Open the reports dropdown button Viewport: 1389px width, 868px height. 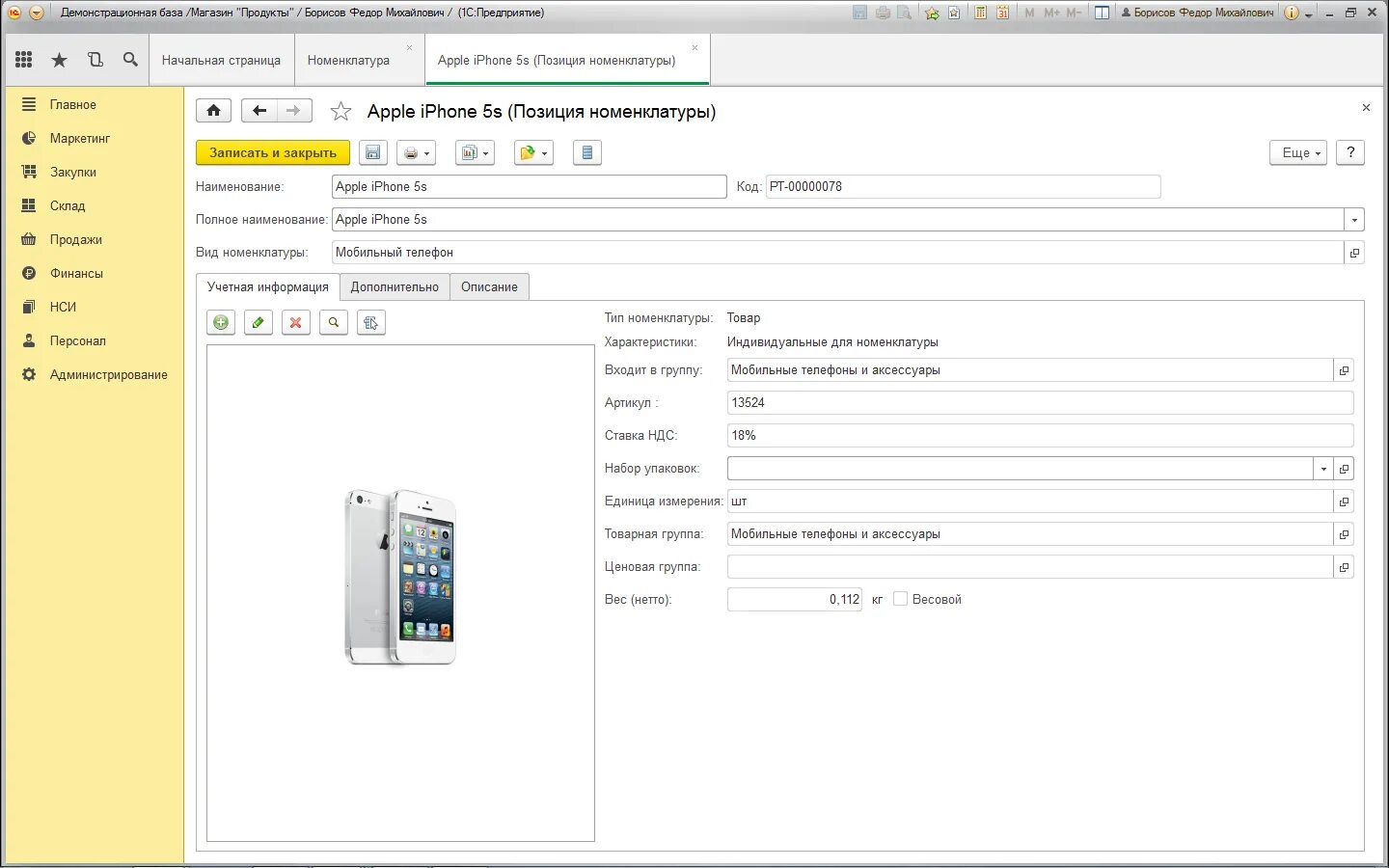coord(475,152)
